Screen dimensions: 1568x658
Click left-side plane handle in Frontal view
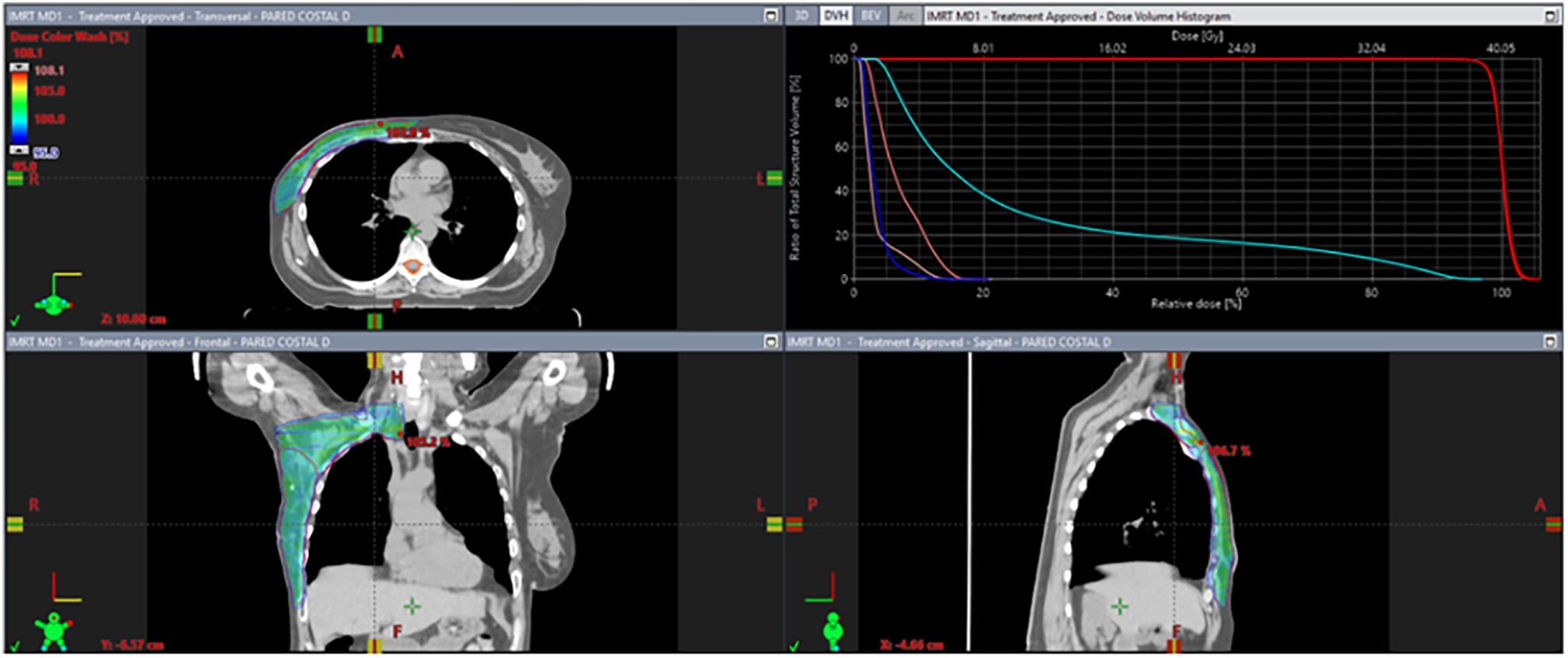[15, 524]
